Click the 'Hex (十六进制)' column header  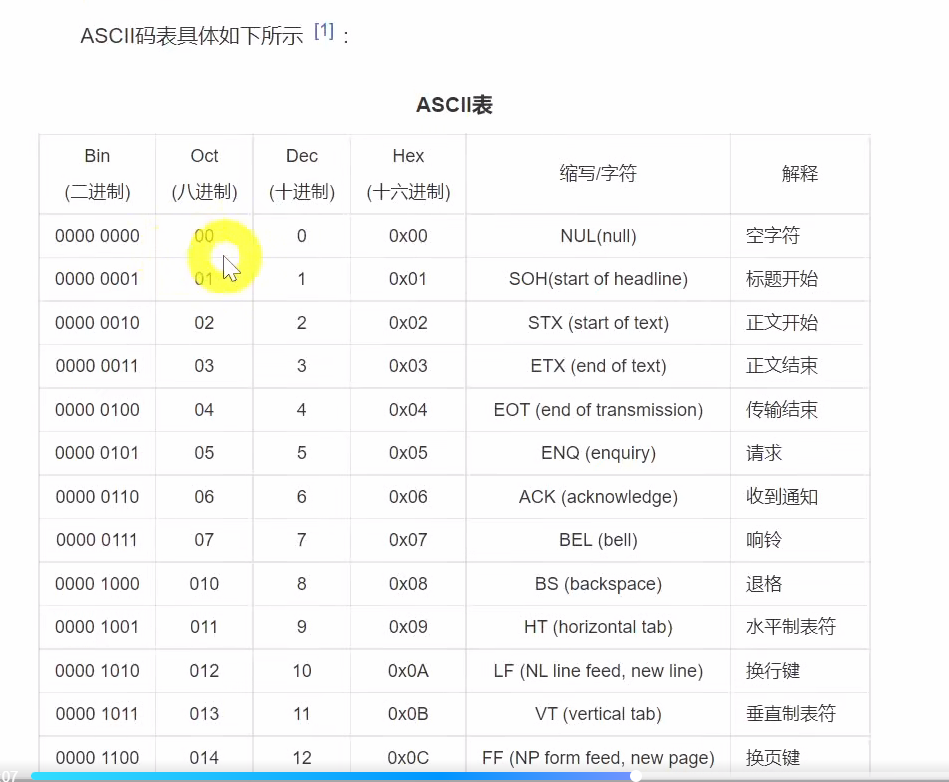pos(408,174)
